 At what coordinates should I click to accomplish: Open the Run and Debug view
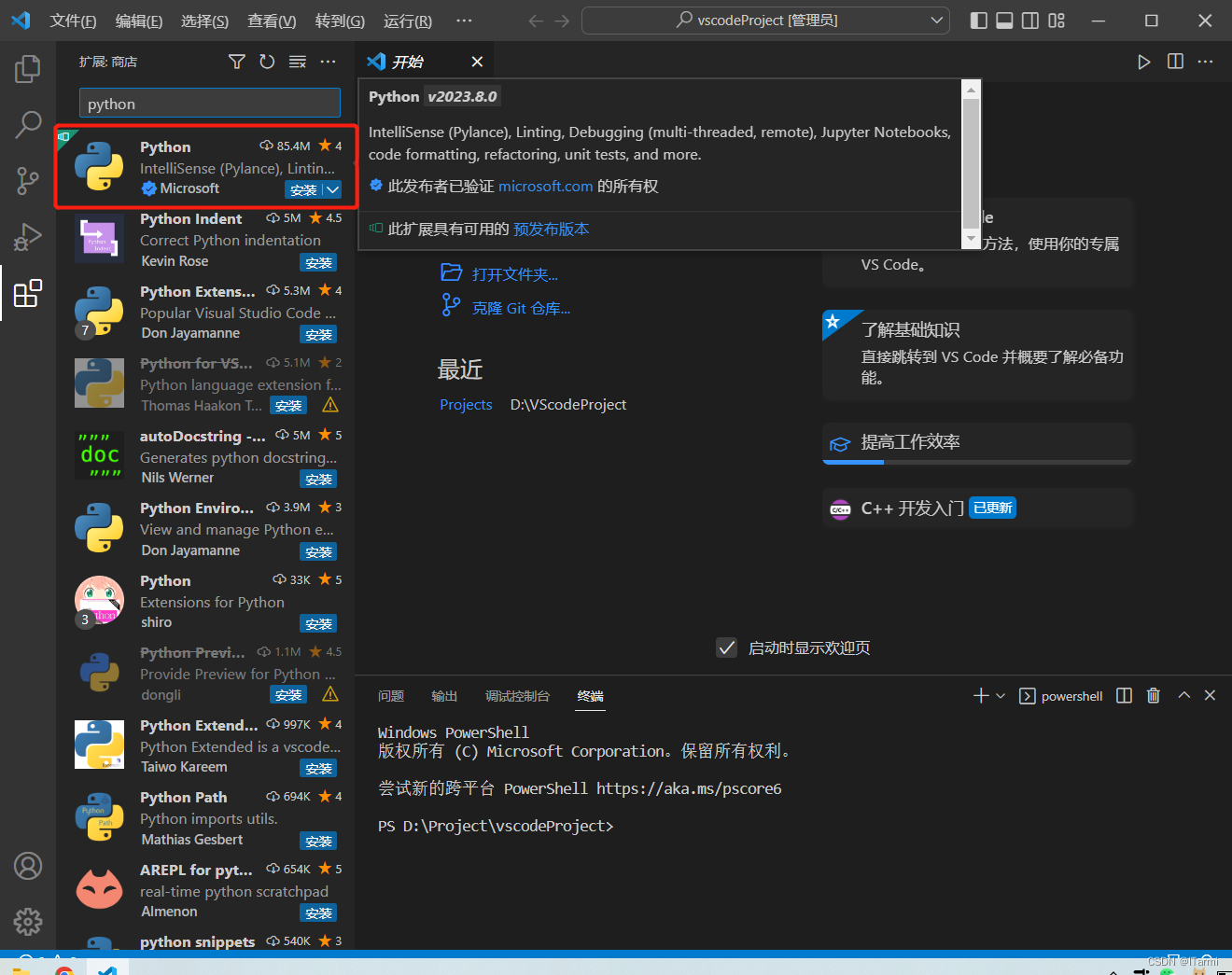tap(28, 237)
